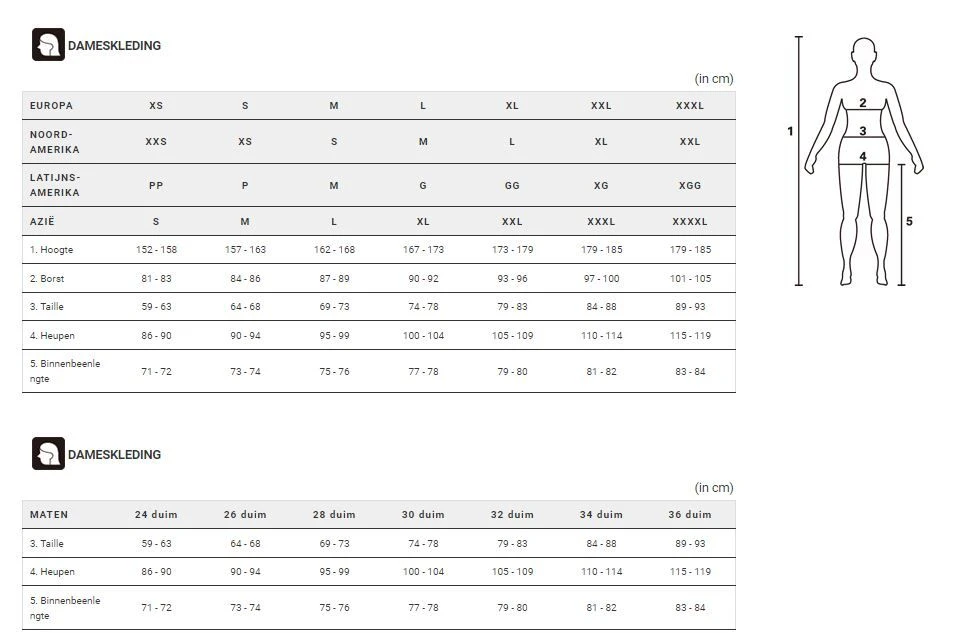Click the 2. Borst row label
Screen dimensions: 953x643
(47, 279)
